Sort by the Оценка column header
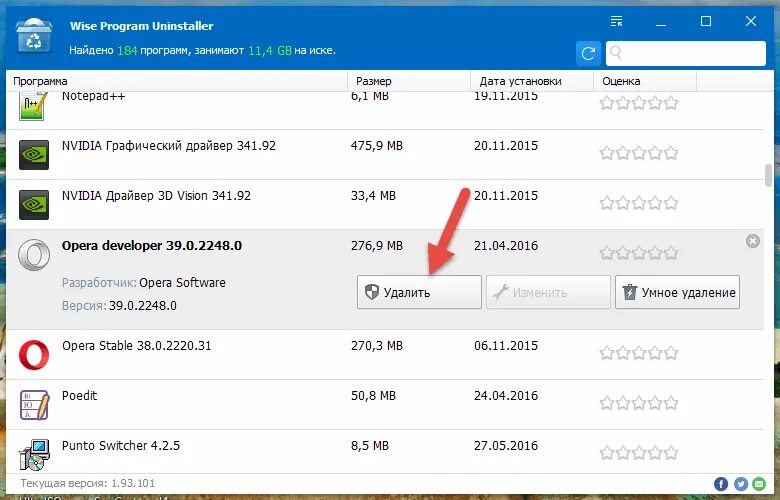The height and width of the screenshot is (500, 780). 645,81
